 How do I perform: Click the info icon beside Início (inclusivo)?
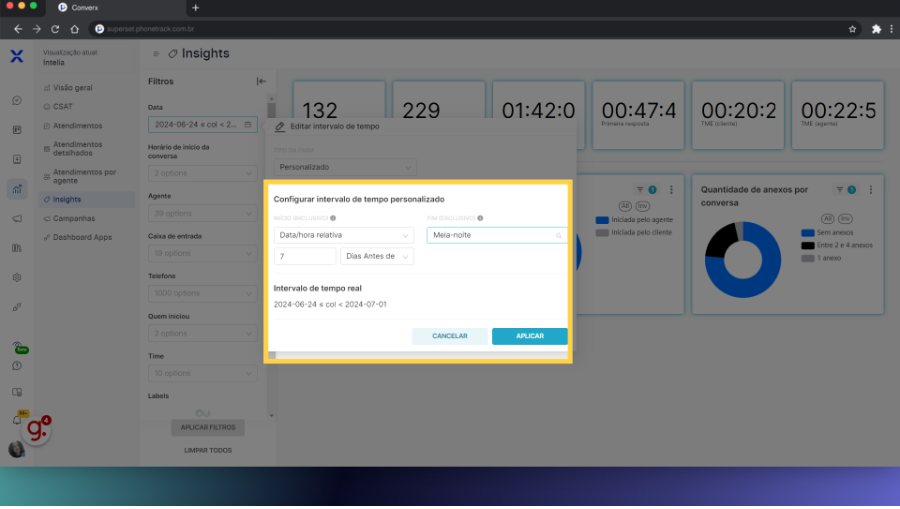coord(332,218)
